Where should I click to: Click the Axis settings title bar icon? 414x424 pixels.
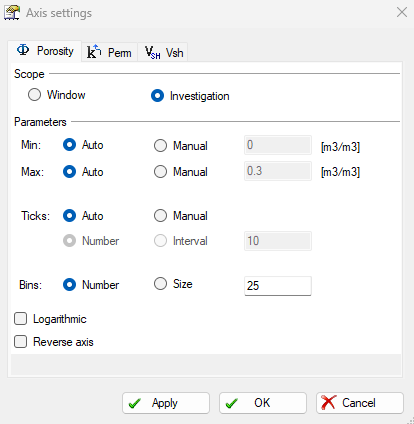point(12,13)
